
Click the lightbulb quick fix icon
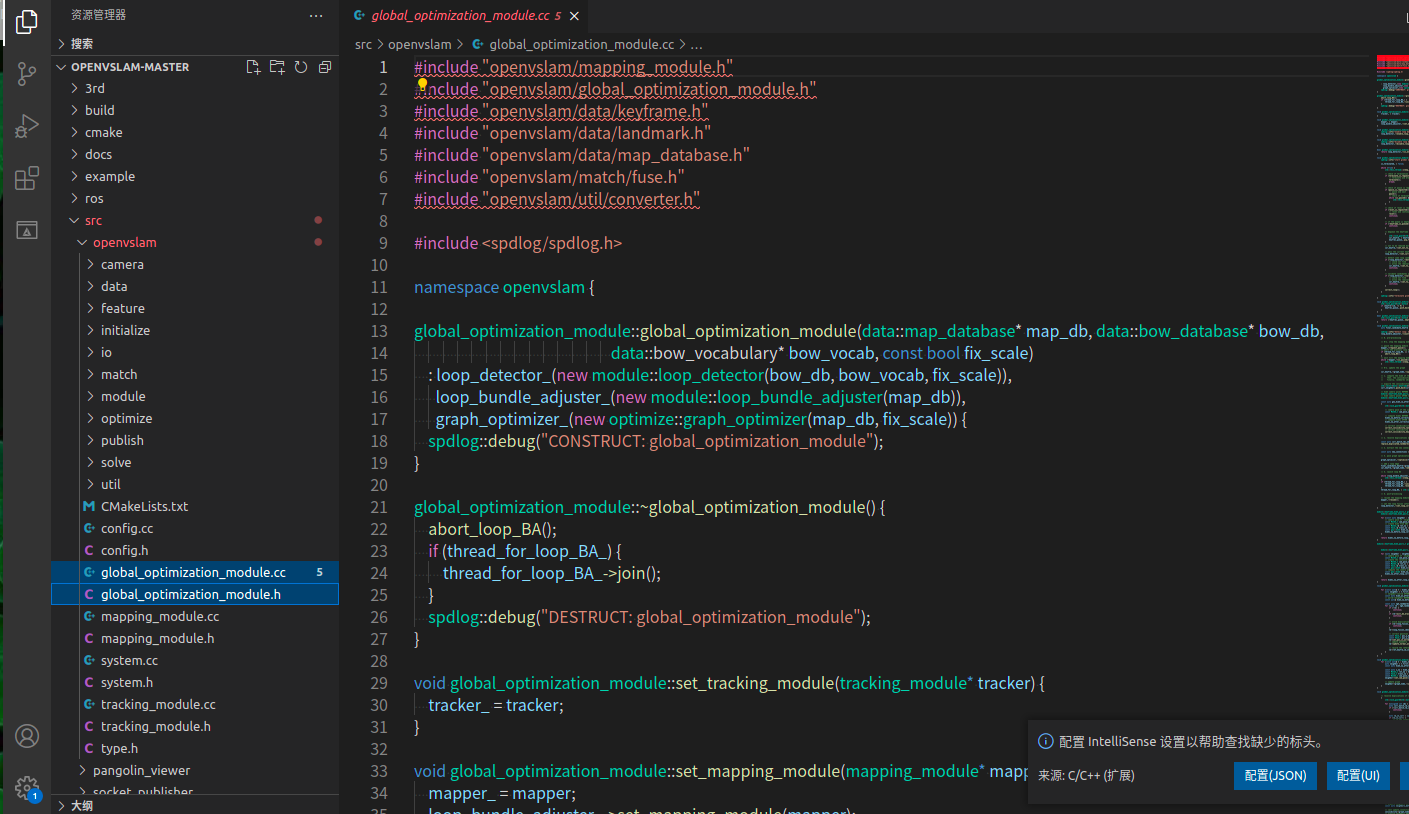[x=422, y=85]
